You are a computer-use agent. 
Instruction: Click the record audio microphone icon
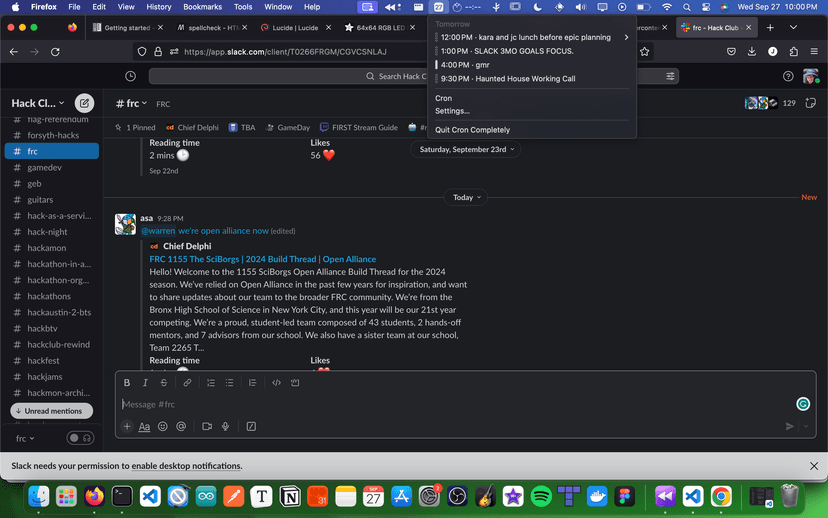point(226,426)
